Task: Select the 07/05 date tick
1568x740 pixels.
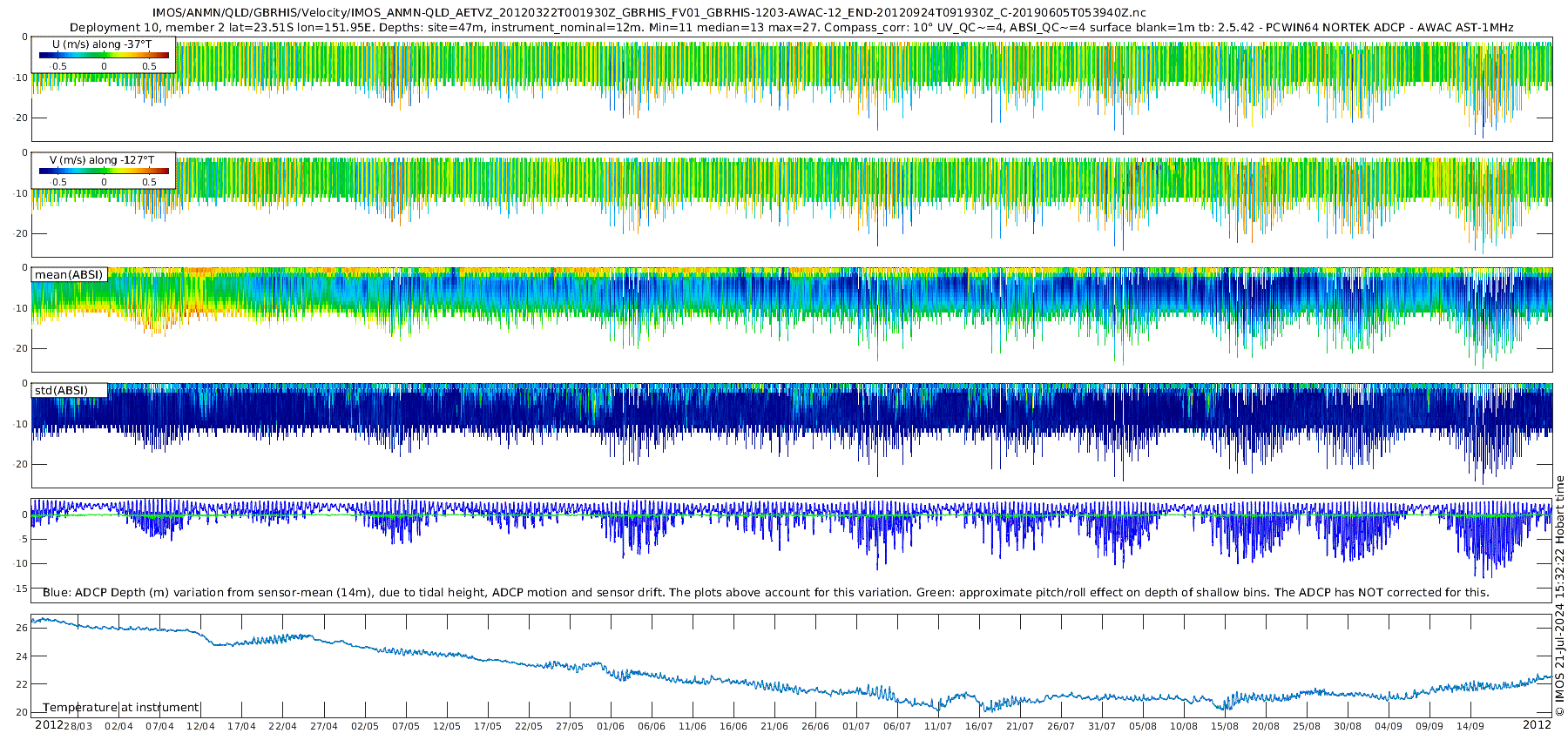Action: 405,726
